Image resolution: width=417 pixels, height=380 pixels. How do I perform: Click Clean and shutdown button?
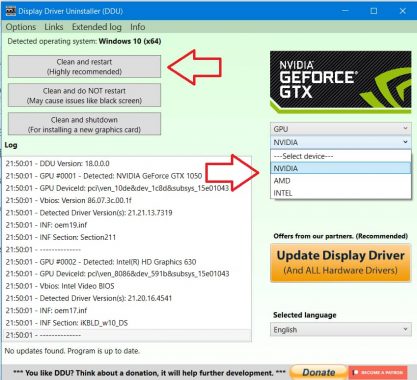84,124
